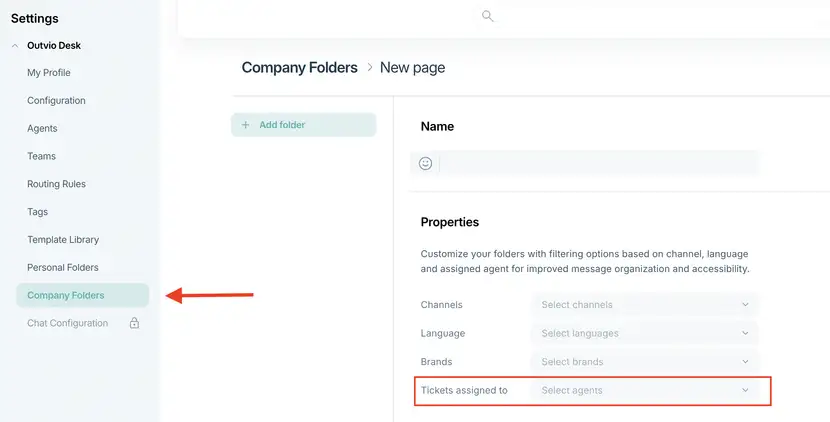The height and width of the screenshot is (422, 830).
Task: Open Routing Rules
Action: pyautogui.click(x=56, y=184)
